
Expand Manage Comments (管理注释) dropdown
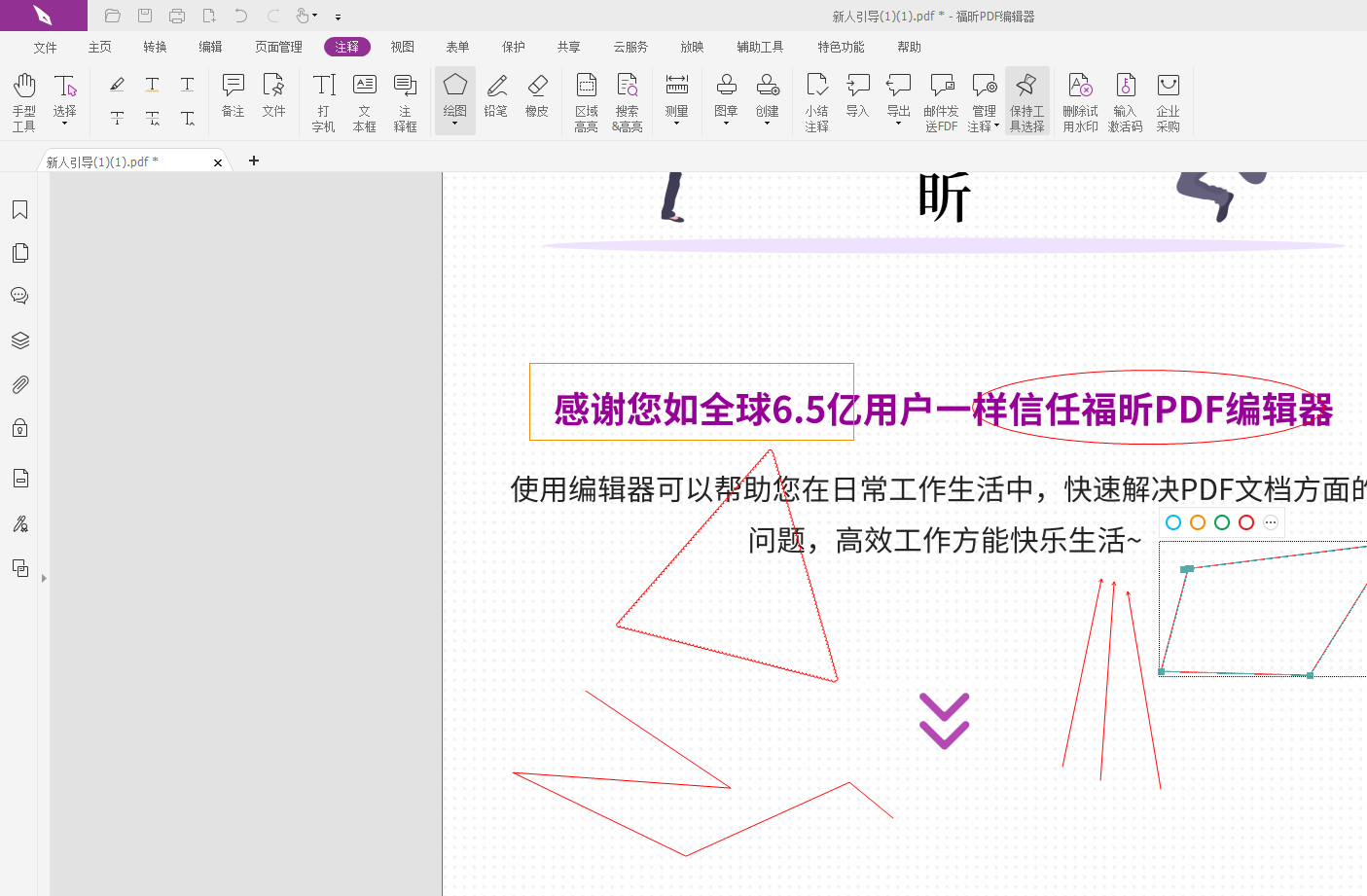[996, 126]
